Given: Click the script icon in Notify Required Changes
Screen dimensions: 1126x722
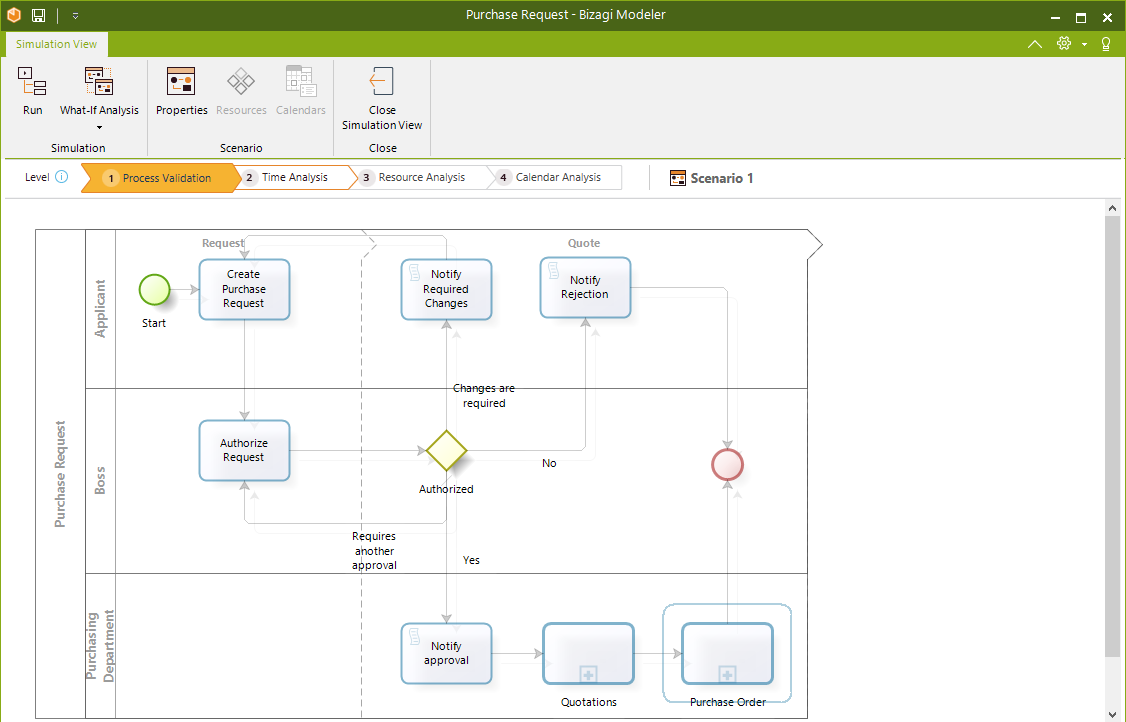Looking at the screenshot, I should [x=414, y=272].
